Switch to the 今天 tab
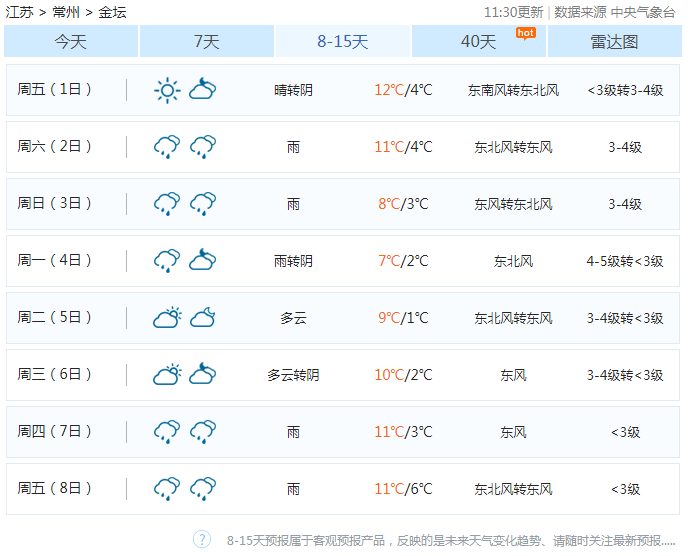 point(71,42)
